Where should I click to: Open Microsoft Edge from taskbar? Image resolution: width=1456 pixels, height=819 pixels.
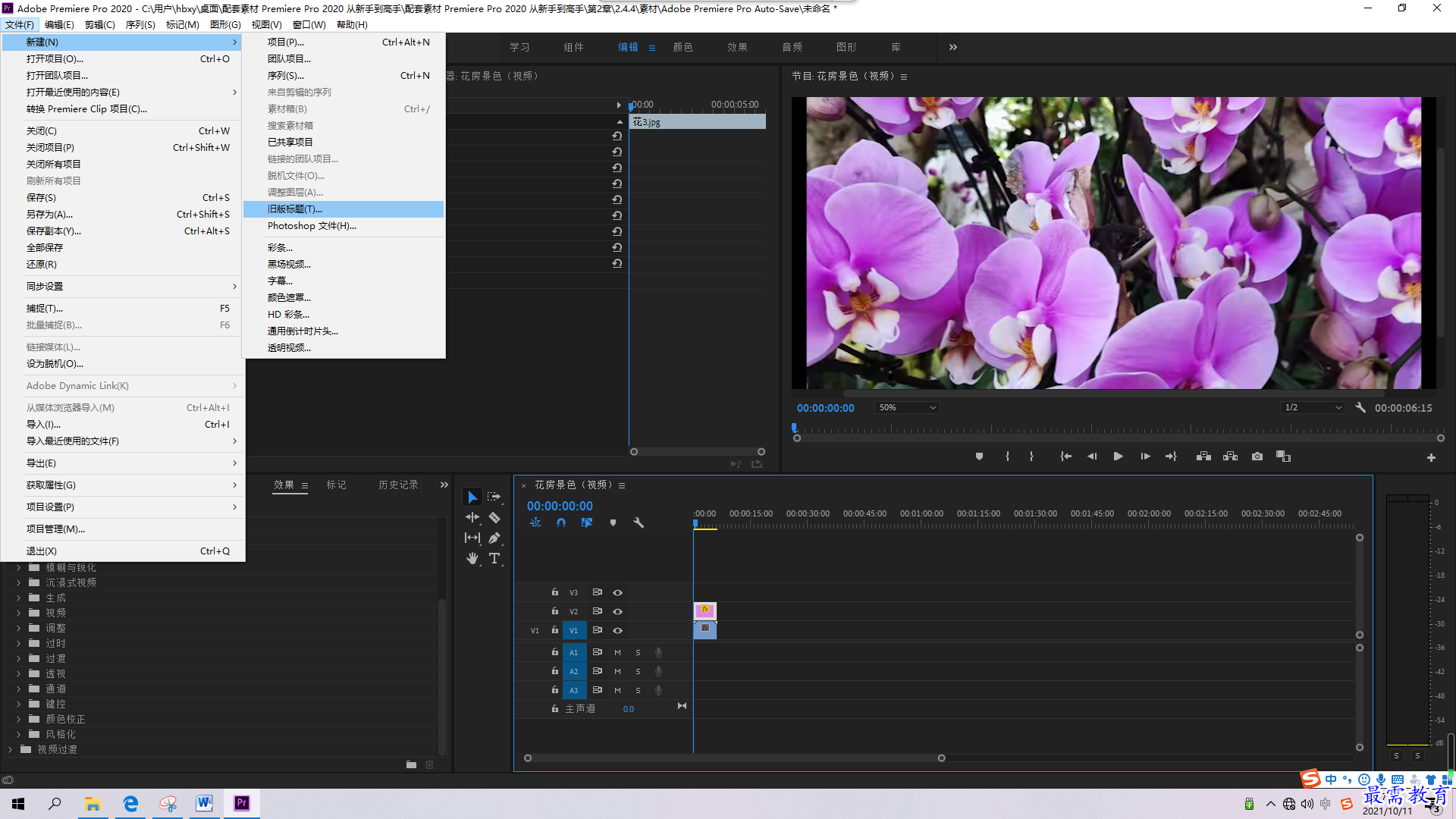click(x=130, y=804)
